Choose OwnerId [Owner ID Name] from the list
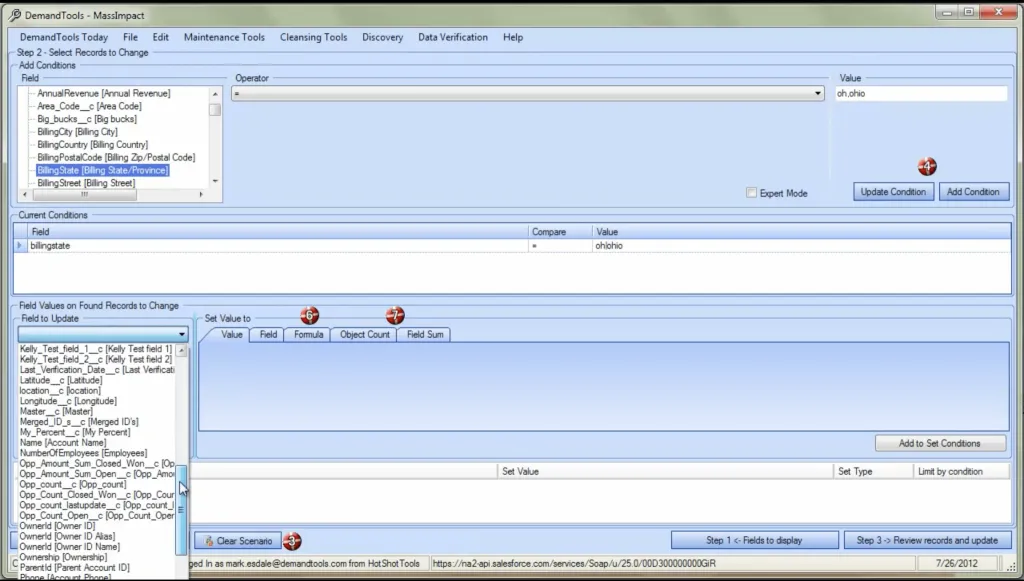The height and width of the screenshot is (581, 1024). [70, 547]
